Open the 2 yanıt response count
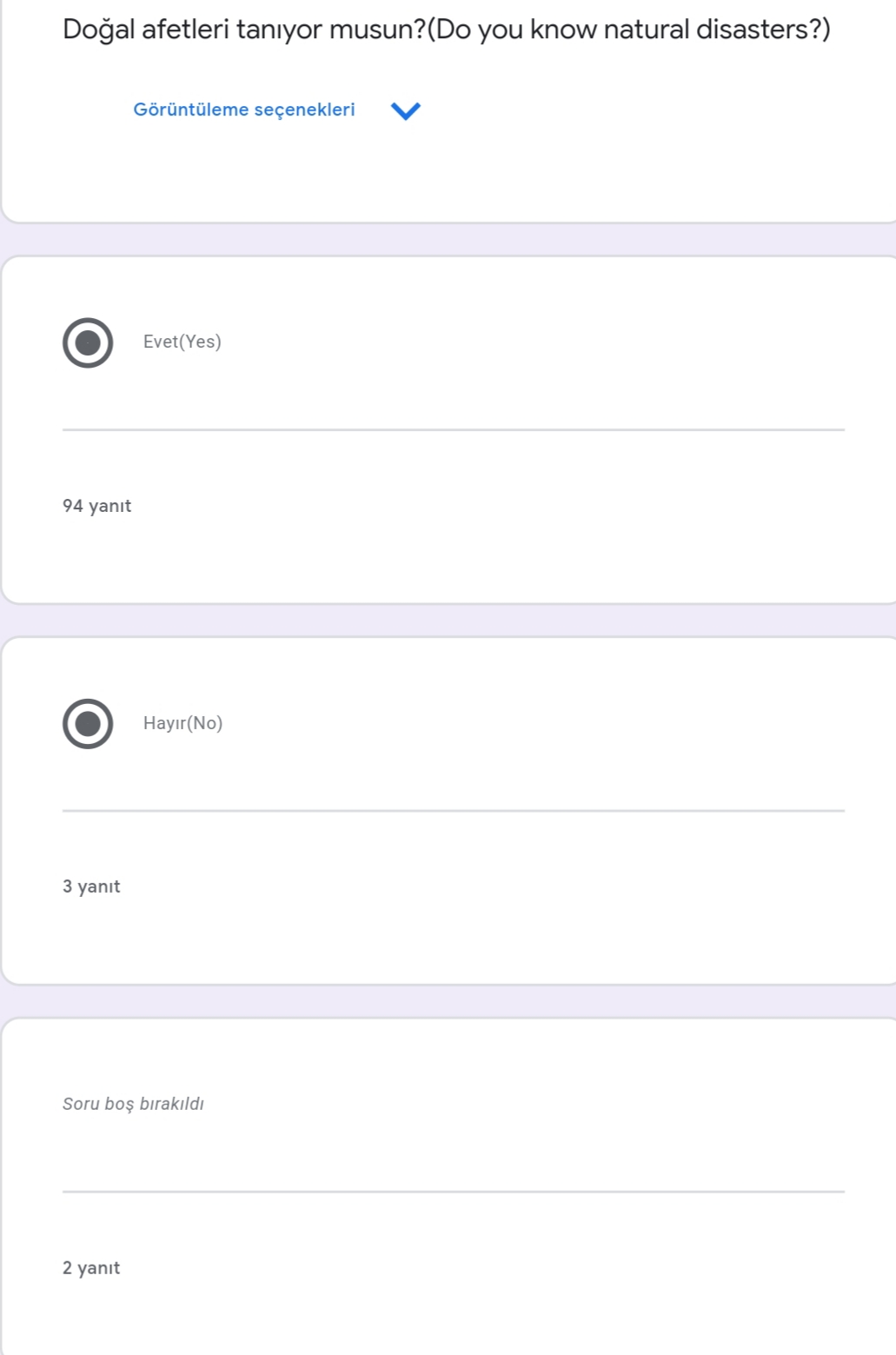896x1355 pixels. coord(91,1268)
